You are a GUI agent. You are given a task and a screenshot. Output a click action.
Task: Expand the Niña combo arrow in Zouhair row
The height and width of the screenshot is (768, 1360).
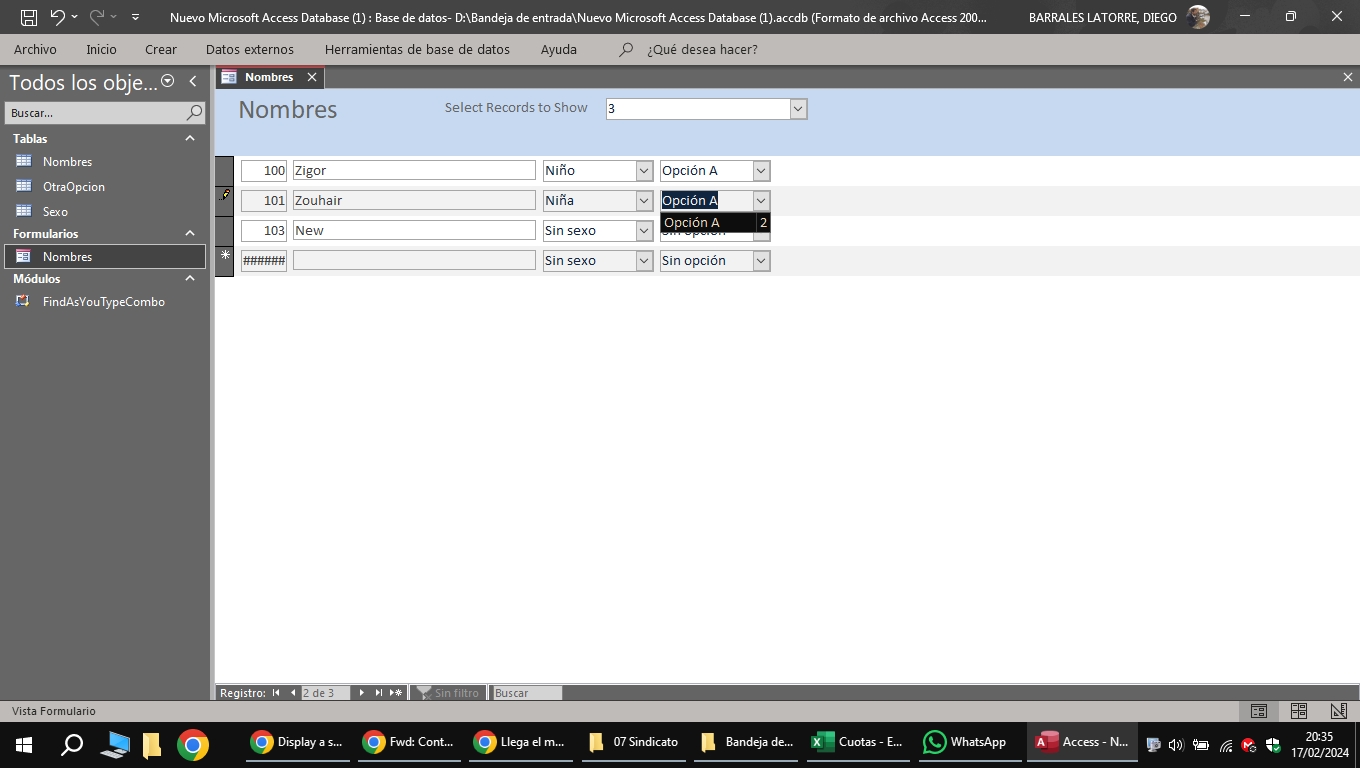click(644, 200)
